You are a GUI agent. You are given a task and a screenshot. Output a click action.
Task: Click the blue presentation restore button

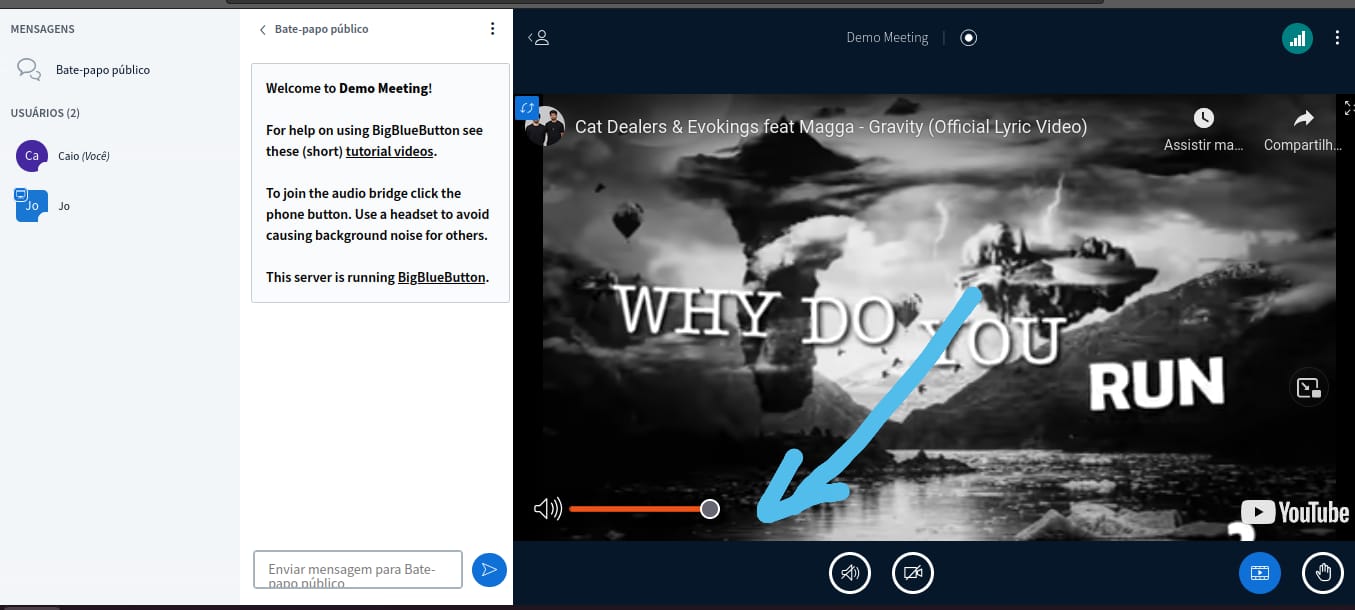tap(1260, 573)
